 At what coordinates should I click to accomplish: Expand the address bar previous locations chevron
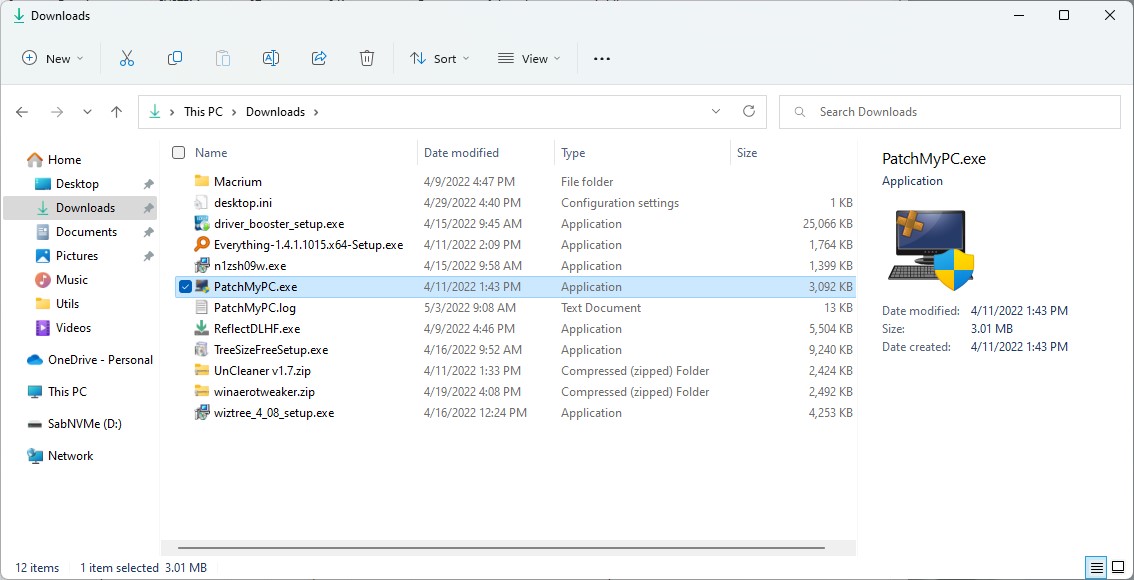(x=715, y=111)
